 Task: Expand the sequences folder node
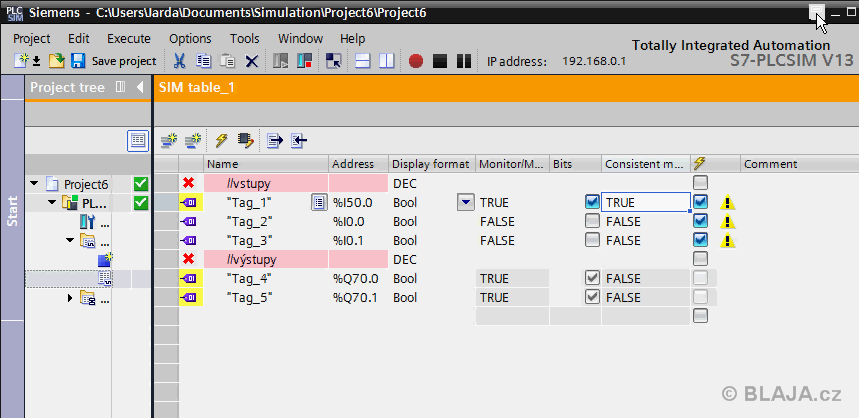point(70,298)
